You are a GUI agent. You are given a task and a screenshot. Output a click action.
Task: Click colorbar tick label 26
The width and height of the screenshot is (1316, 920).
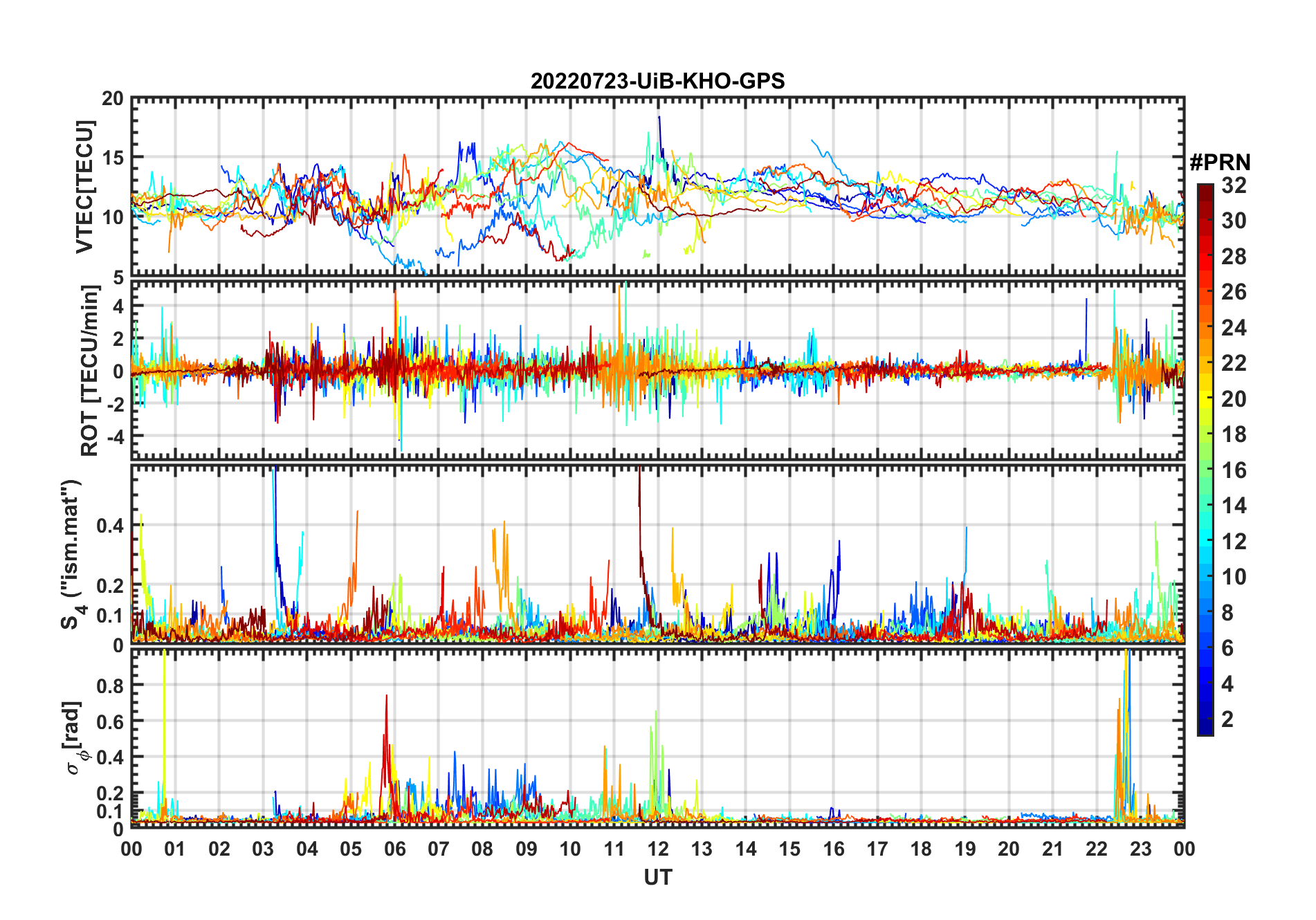click(1234, 292)
